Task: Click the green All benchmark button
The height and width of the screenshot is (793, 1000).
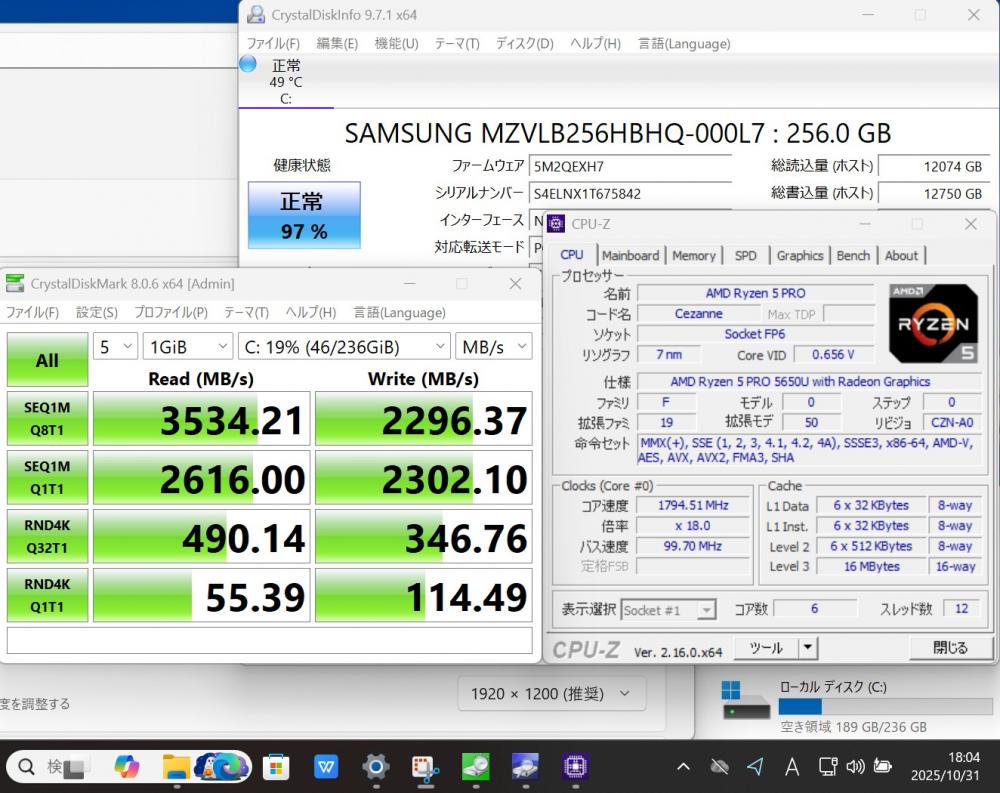Action: point(47,360)
